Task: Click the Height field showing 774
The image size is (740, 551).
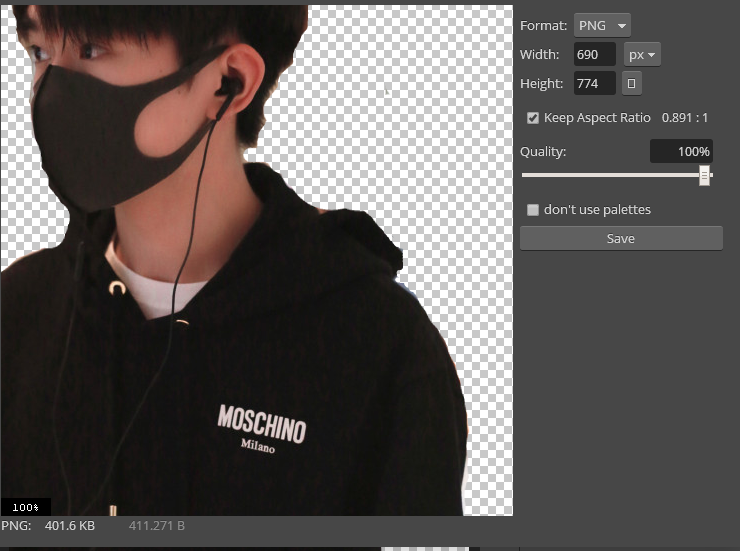Action: (595, 84)
